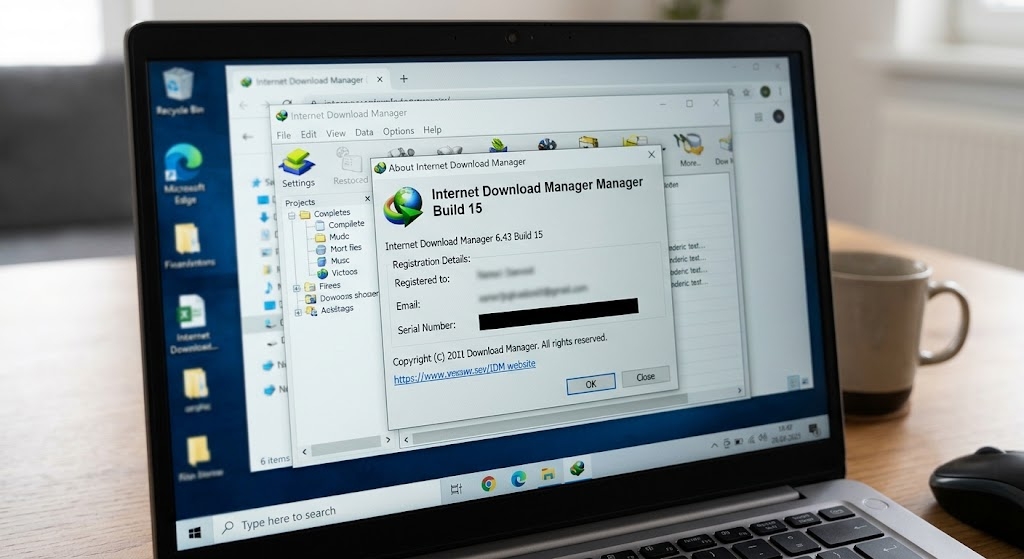
Task: Open the File menu in IDM
Action: (x=283, y=135)
